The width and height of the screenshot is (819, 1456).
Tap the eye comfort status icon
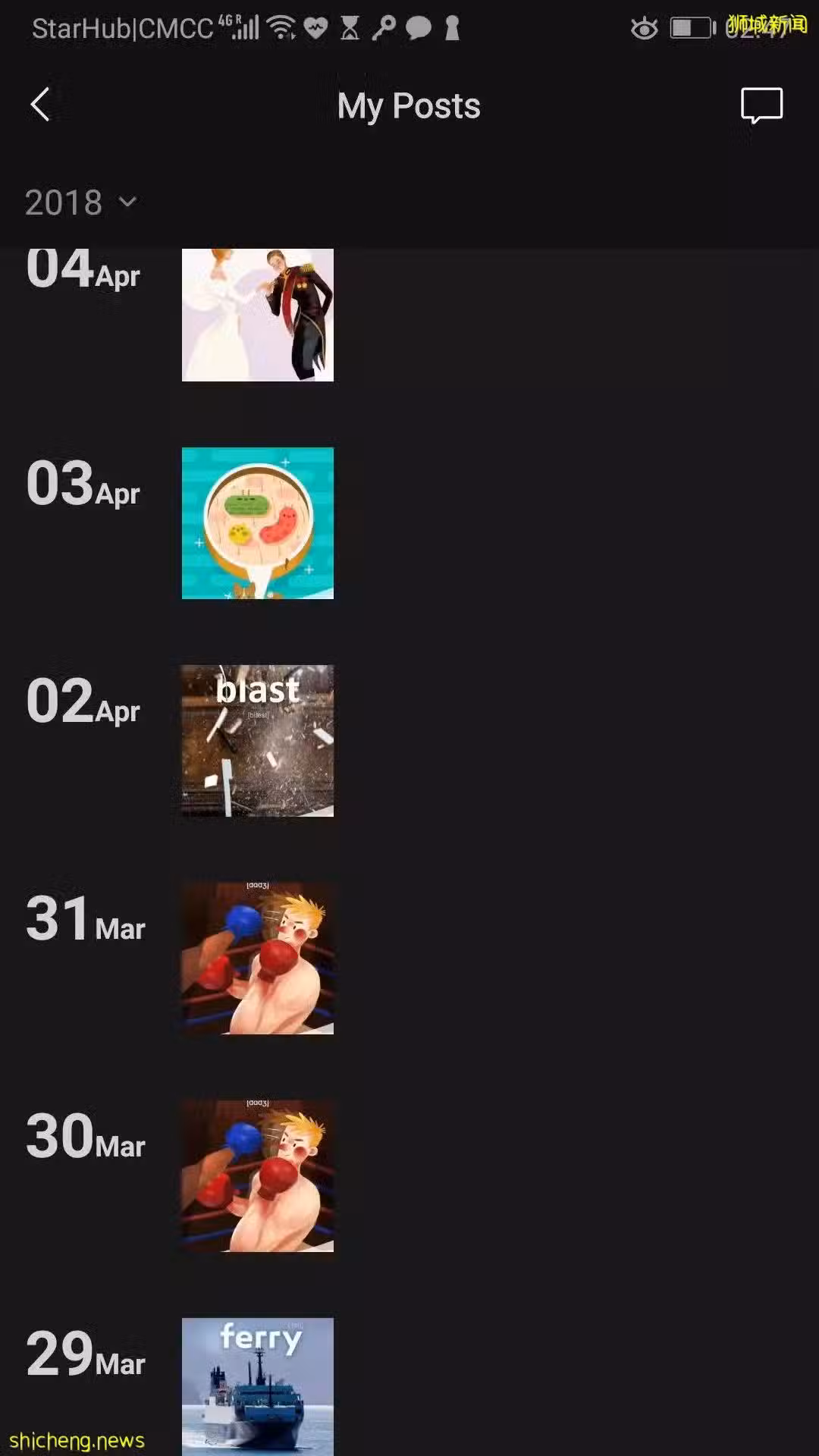pyautogui.click(x=645, y=29)
